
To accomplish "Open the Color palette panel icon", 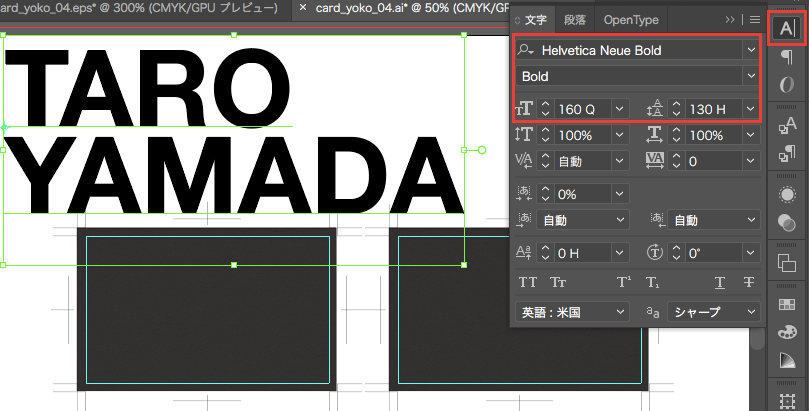I will click(787, 331).
